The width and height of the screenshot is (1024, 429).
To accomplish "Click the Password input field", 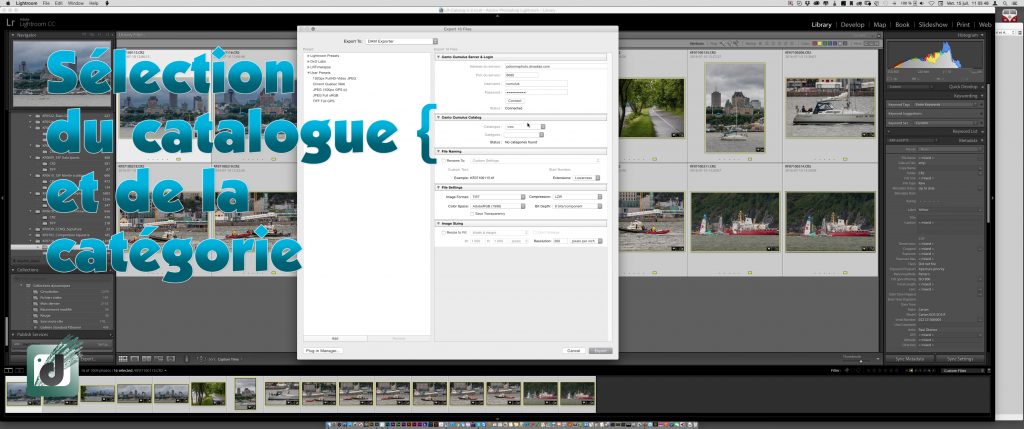I will [536, 92].
